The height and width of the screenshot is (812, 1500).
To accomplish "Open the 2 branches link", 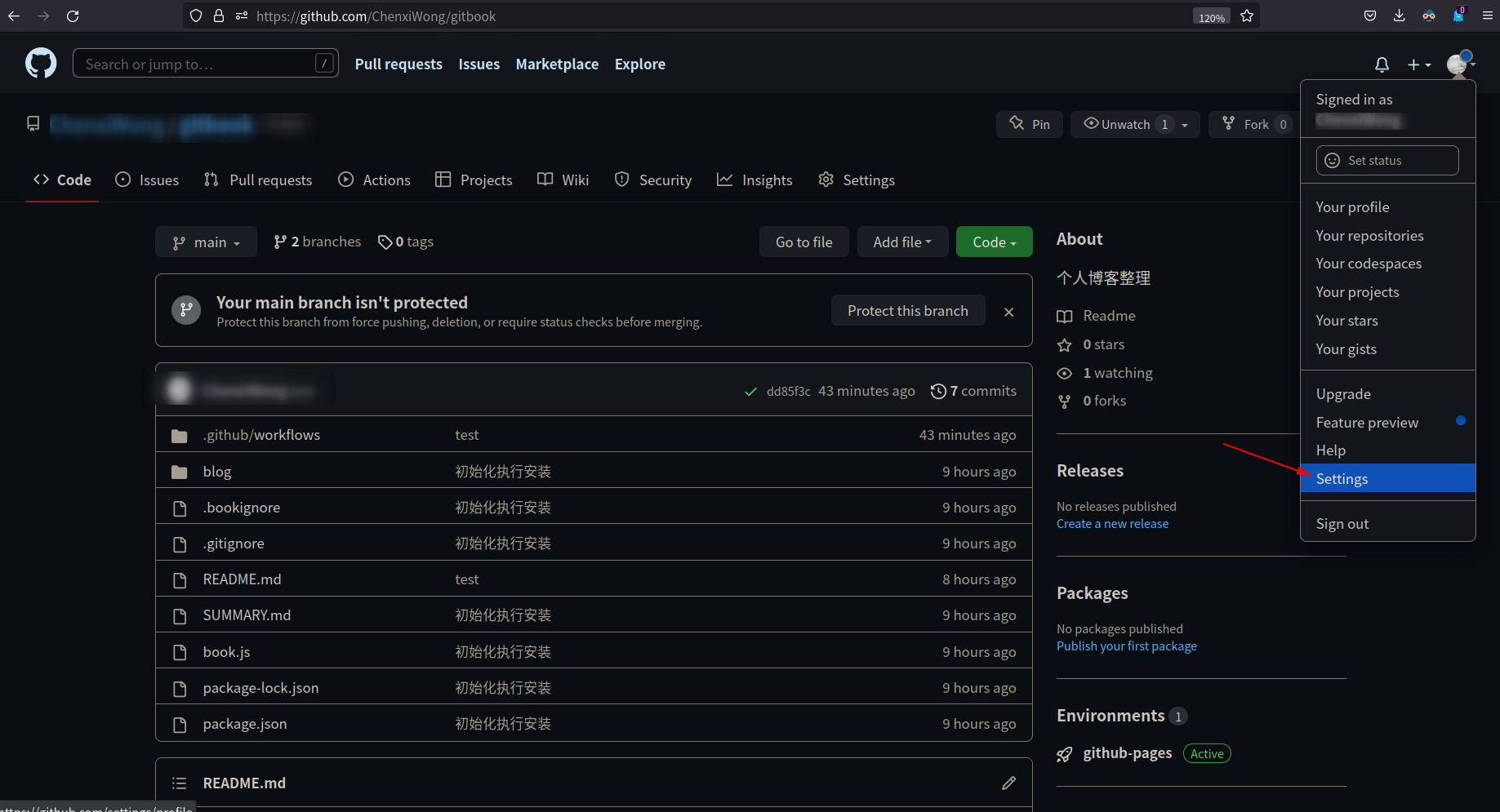I will coord(317,242).
